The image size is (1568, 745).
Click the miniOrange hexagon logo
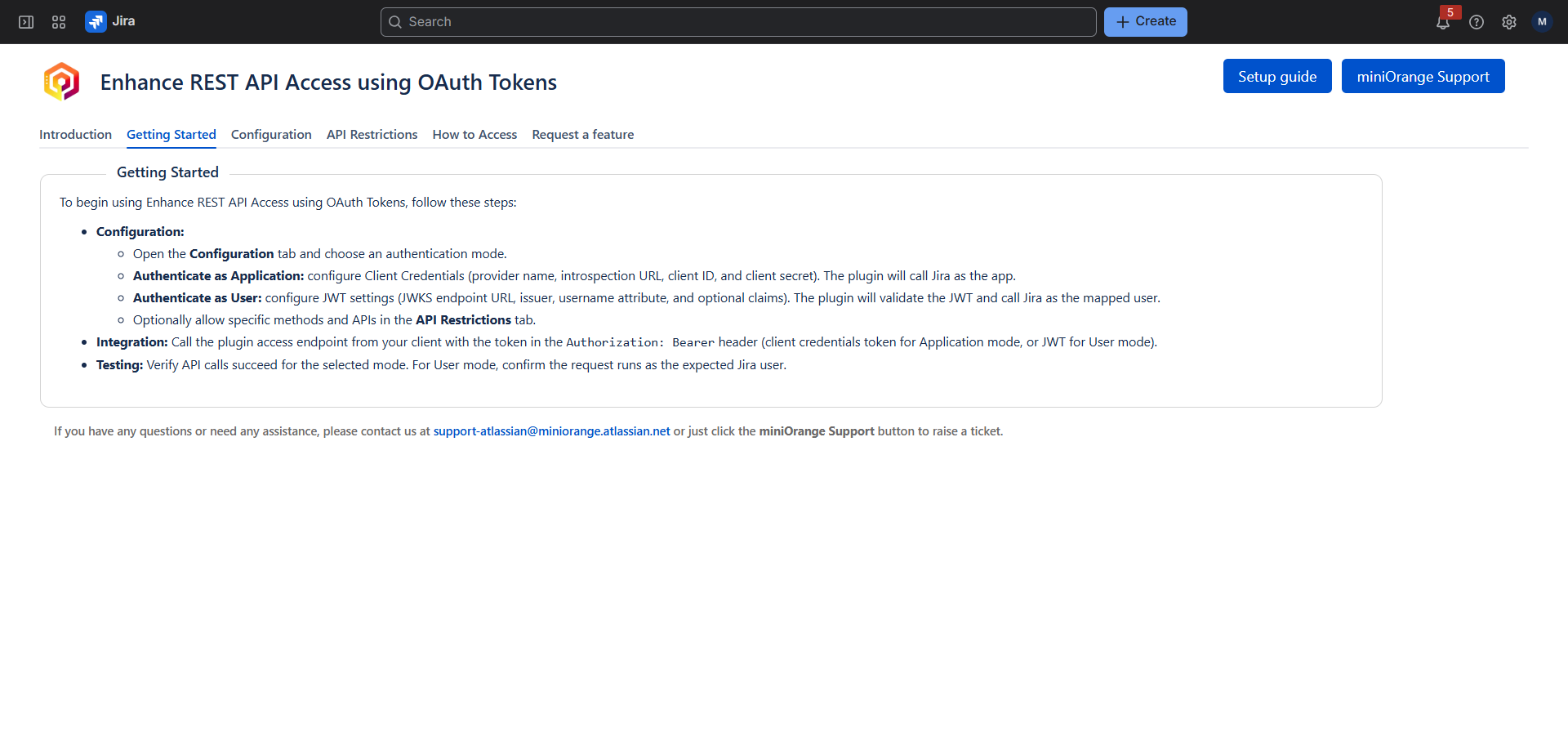point(61,82)
